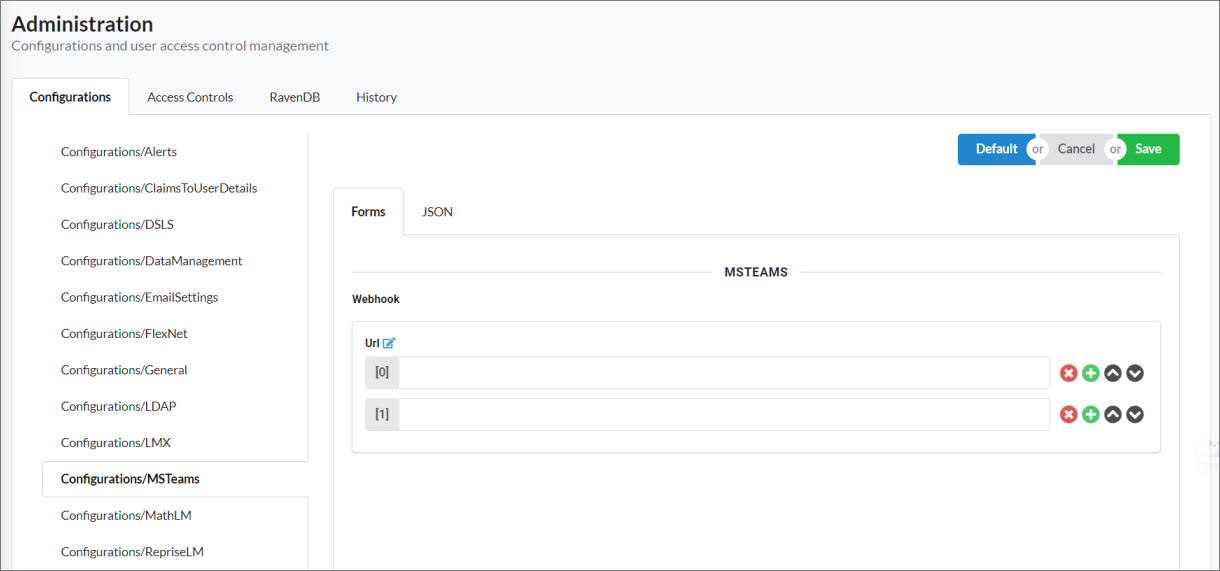This screenshot has width=1220, height=571.
Task: Click the edit icon next to Url
Action: (389, 343)
